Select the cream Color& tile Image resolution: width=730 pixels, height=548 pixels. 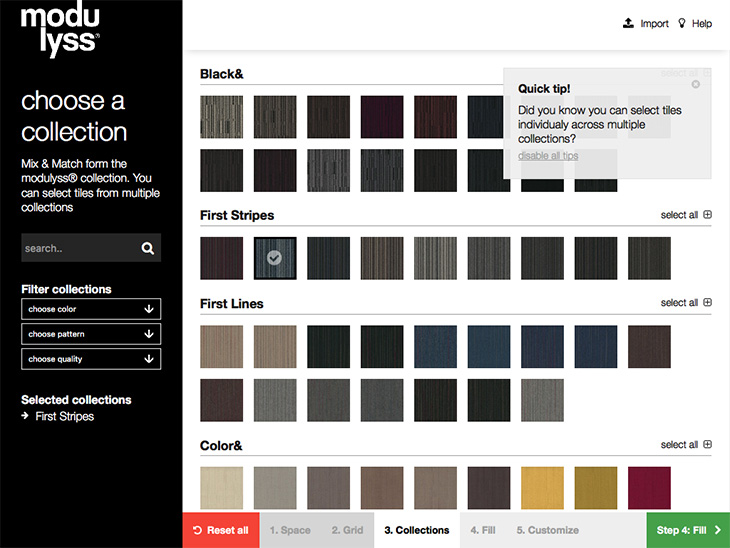click(x=221, y=488)
